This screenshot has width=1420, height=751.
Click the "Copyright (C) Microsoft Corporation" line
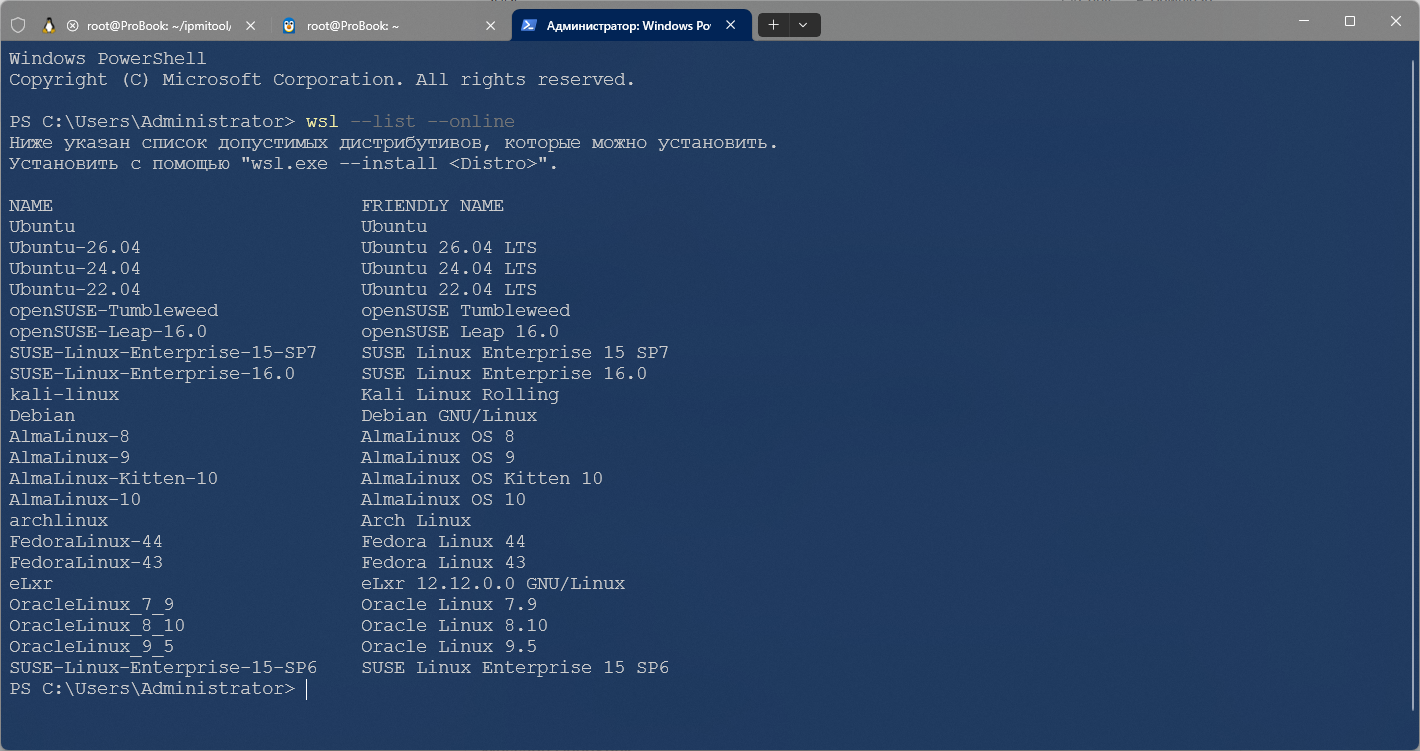pos(322,80)
